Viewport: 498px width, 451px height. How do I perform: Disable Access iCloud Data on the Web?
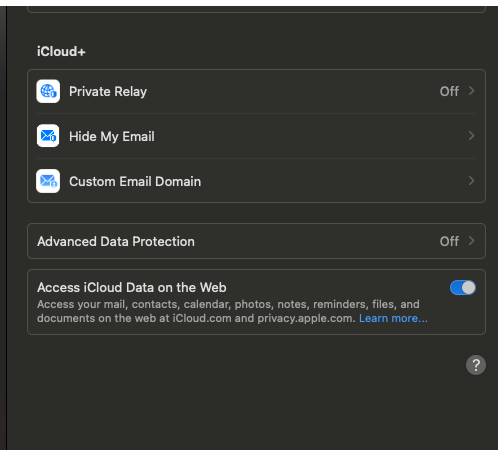[x=463, y=288]
